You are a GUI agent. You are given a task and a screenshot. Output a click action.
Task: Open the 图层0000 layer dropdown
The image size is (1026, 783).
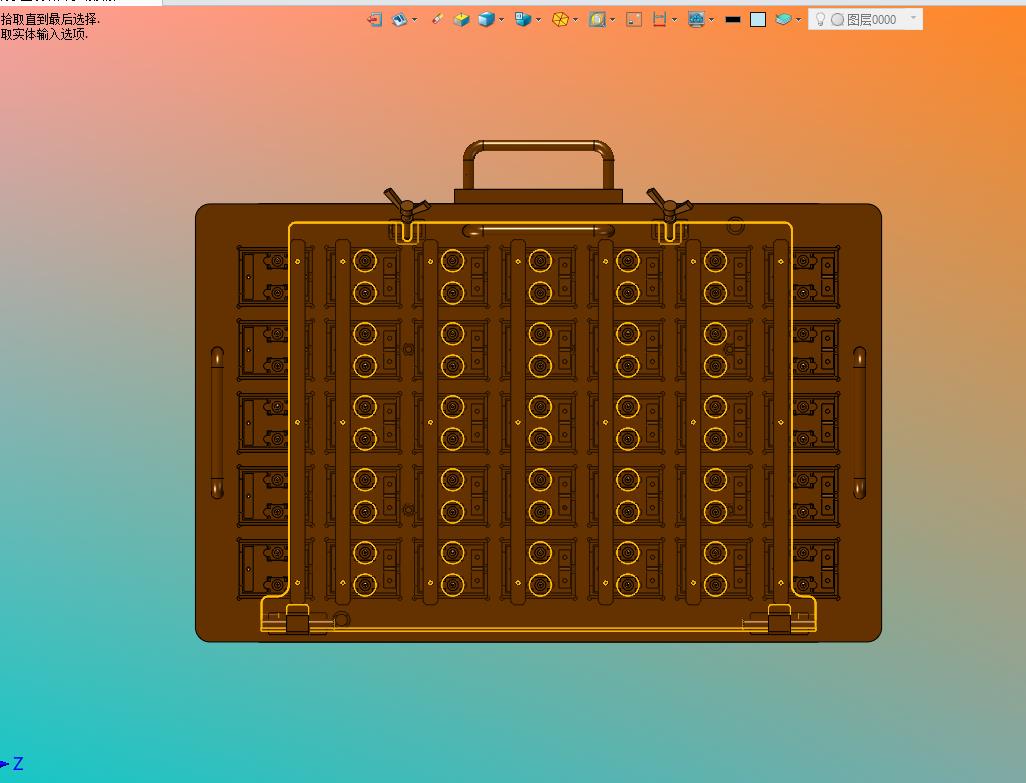[913, 18]
